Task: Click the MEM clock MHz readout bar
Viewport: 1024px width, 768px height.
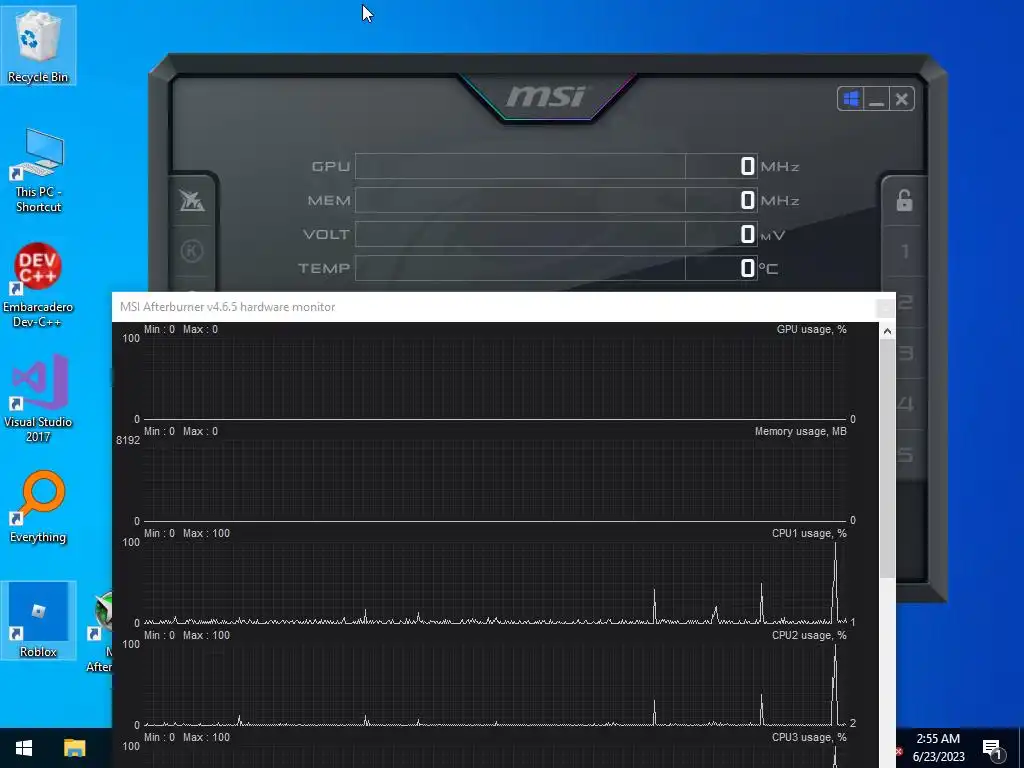Action: coord(556,200)
